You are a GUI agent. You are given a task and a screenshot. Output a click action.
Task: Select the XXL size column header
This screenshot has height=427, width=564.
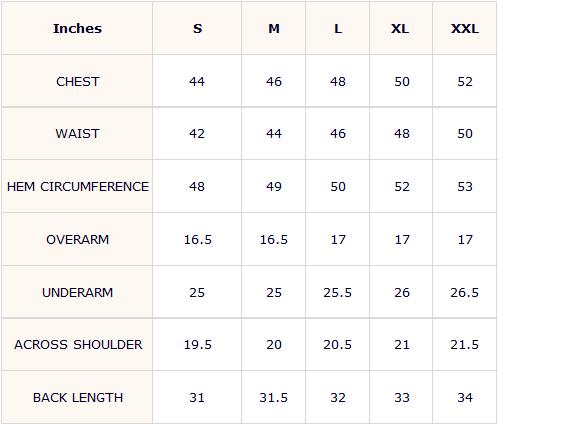(464, 28)
